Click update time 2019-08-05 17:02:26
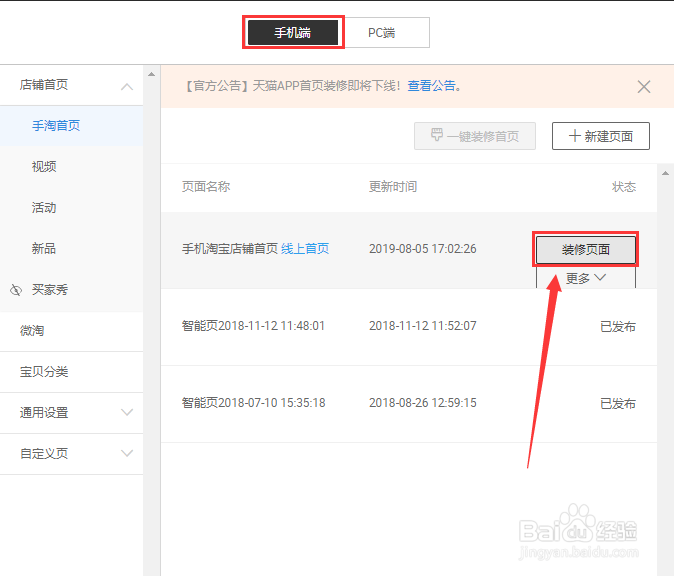 423,249
